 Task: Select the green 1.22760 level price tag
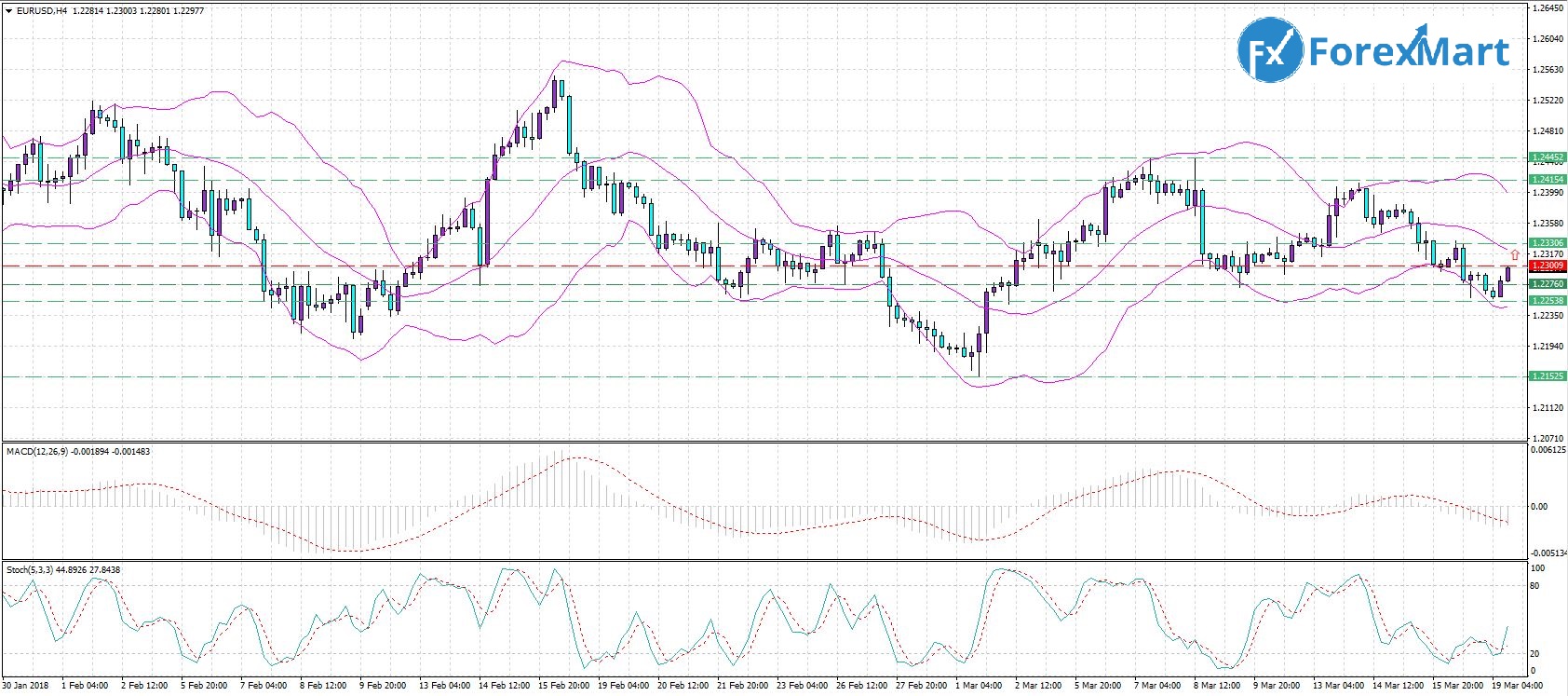pos(1548,284)
